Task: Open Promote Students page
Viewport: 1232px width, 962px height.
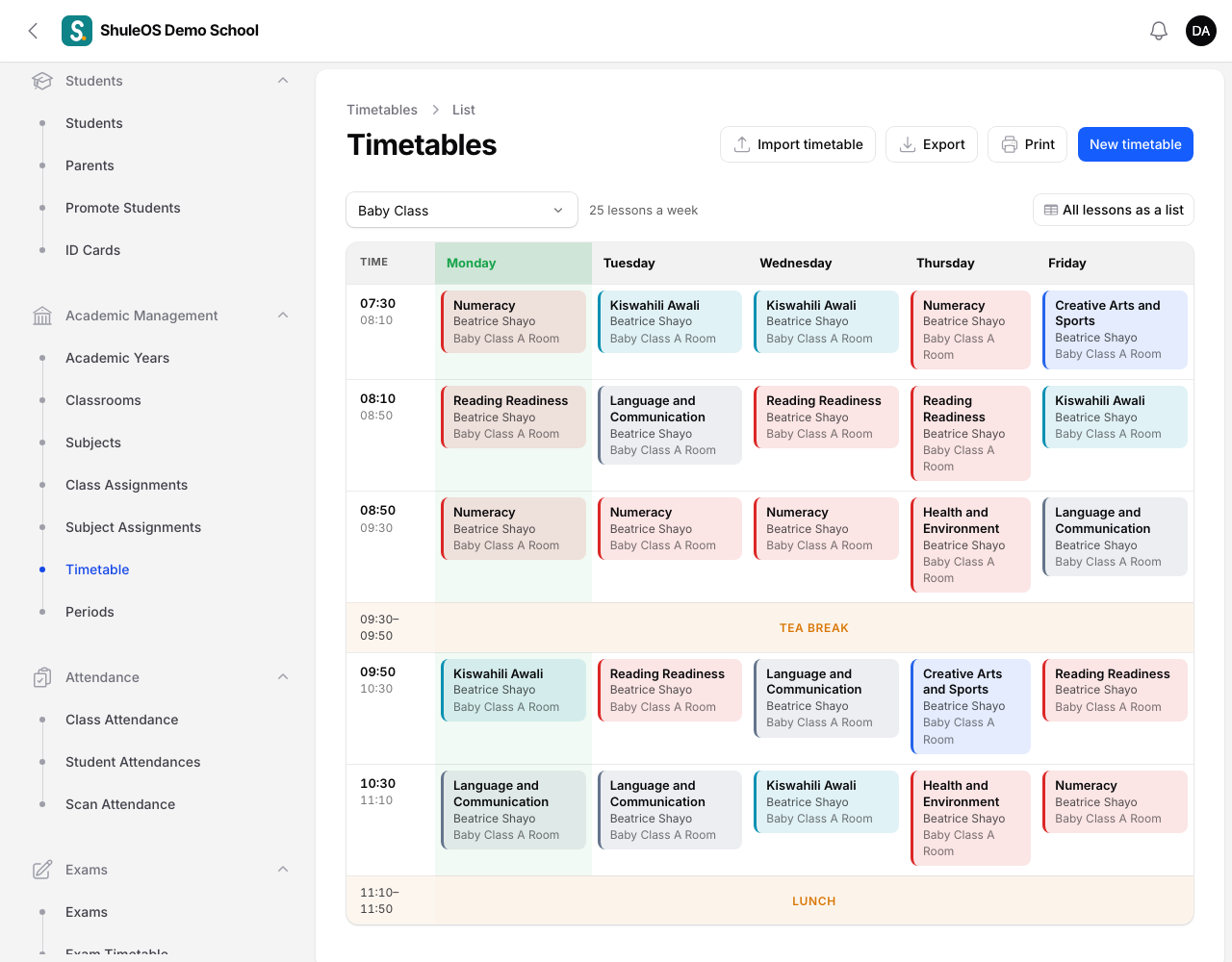Action: (123, 208)
